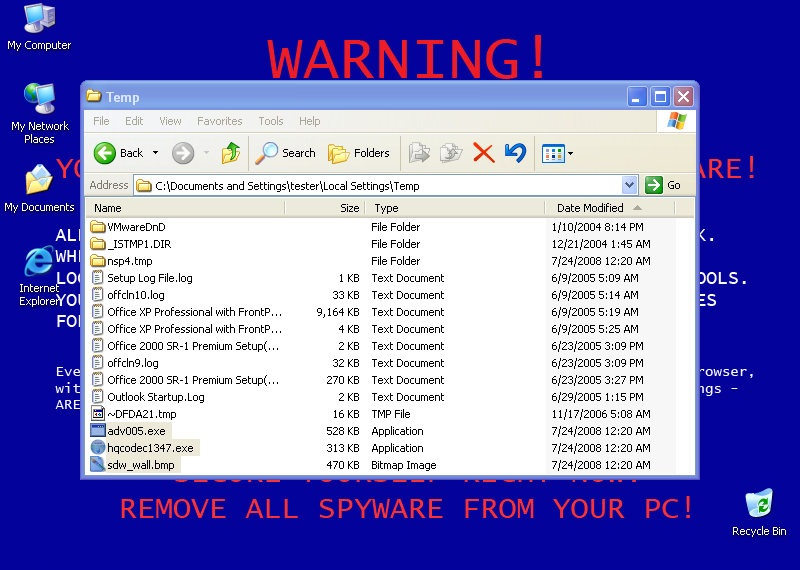This screenshot has width=800, height=570.
Task: Select the My Computer desktop icon
Action: pos(39,26)
